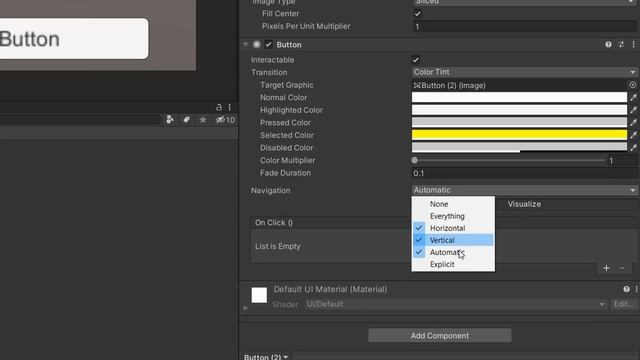Select Everything in navigation menu
Viewport: 640px width, 360px height.
tap(453, 216)
